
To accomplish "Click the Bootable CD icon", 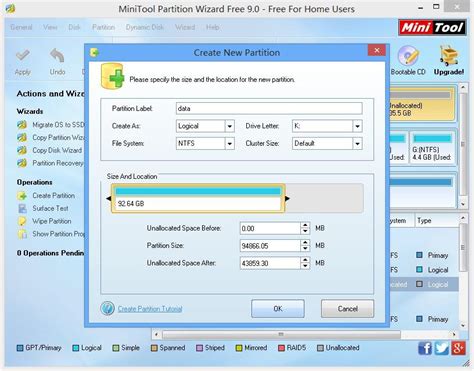I will 408,55.
